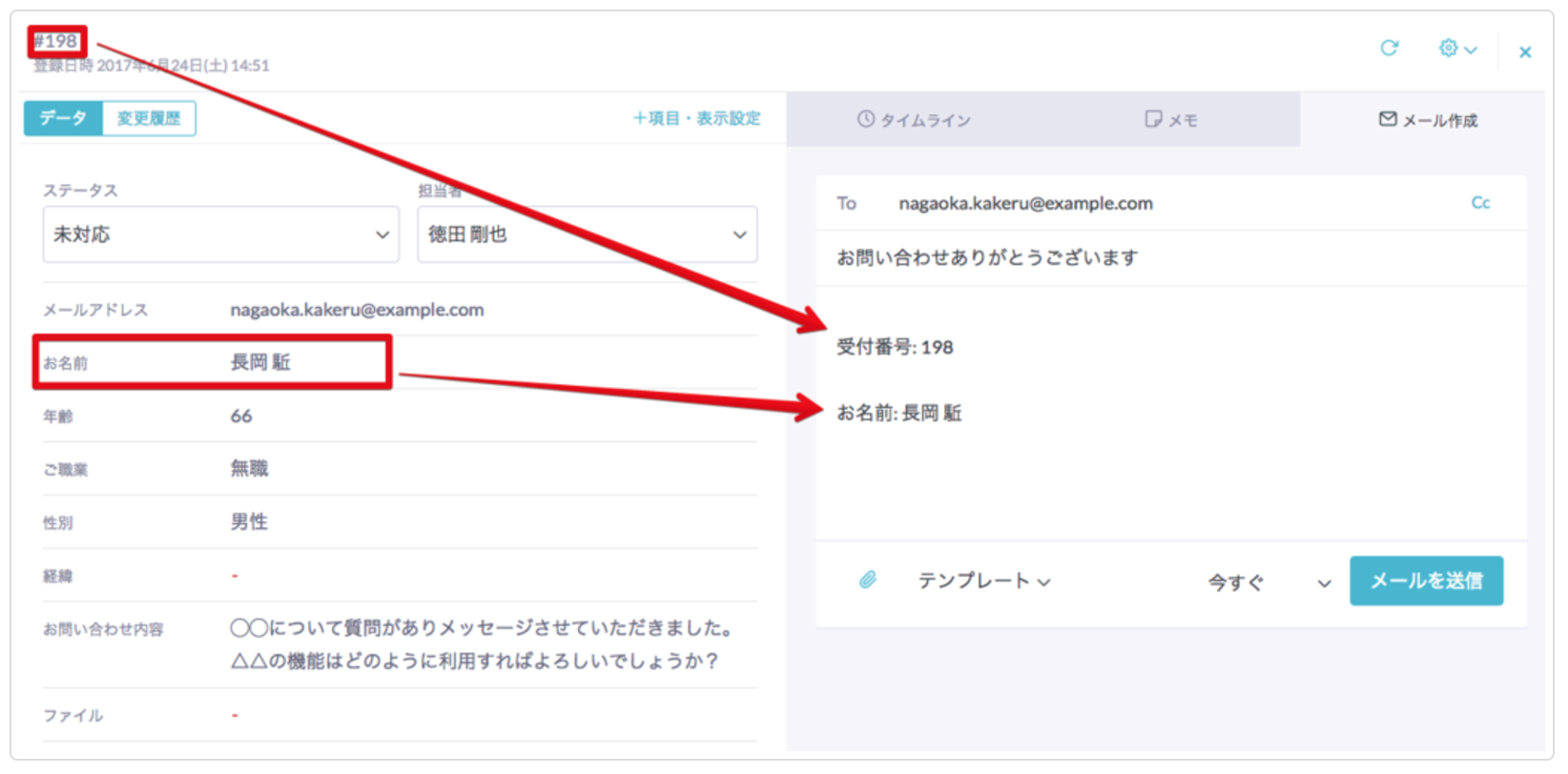
Task: Click the gender value 男性
Action: 249,521
